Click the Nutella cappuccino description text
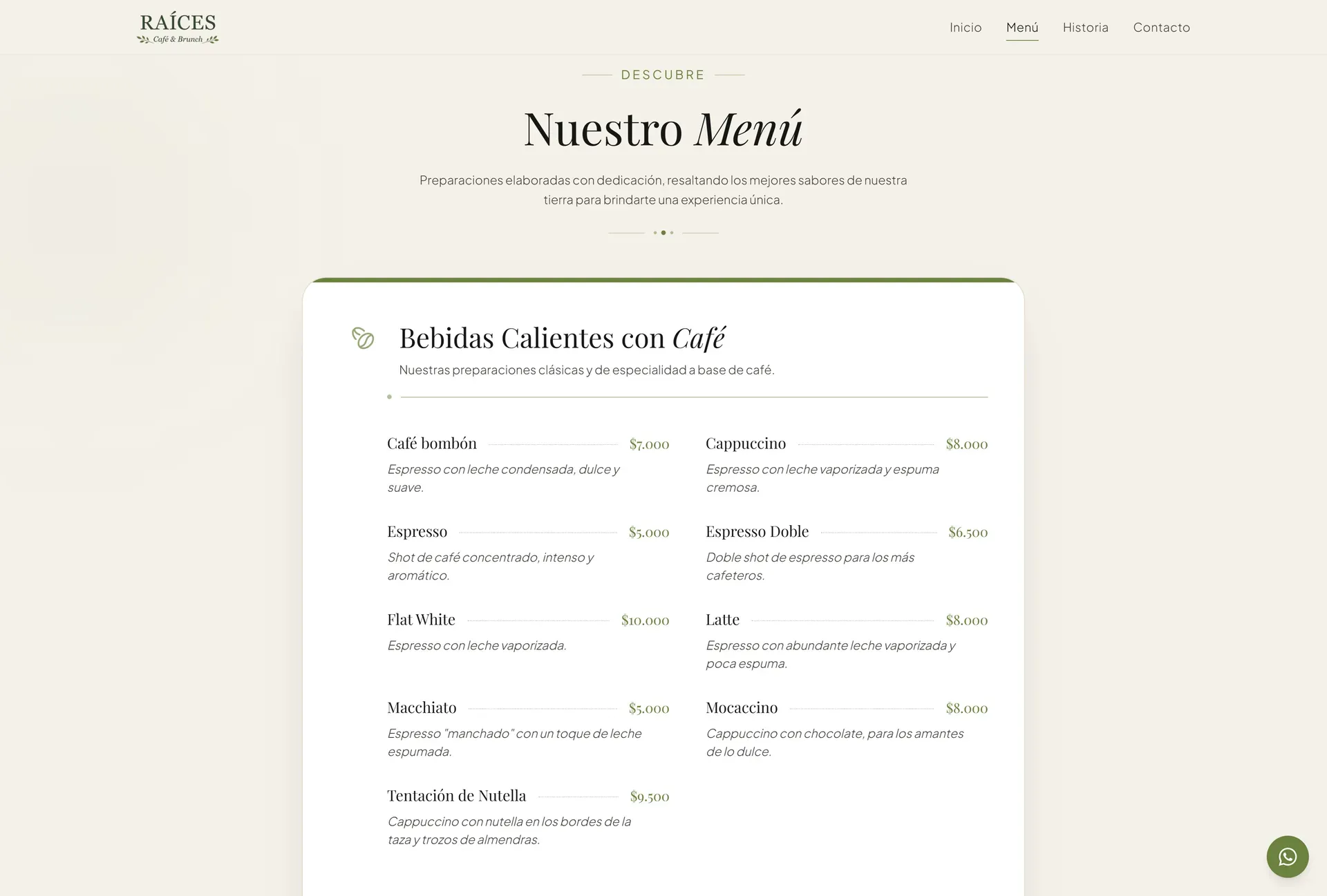 [509, 830]
